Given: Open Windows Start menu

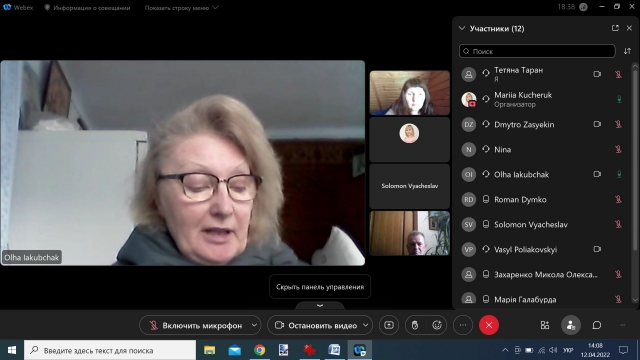Looking at the screenshot, I should click(x=12, y=350).
